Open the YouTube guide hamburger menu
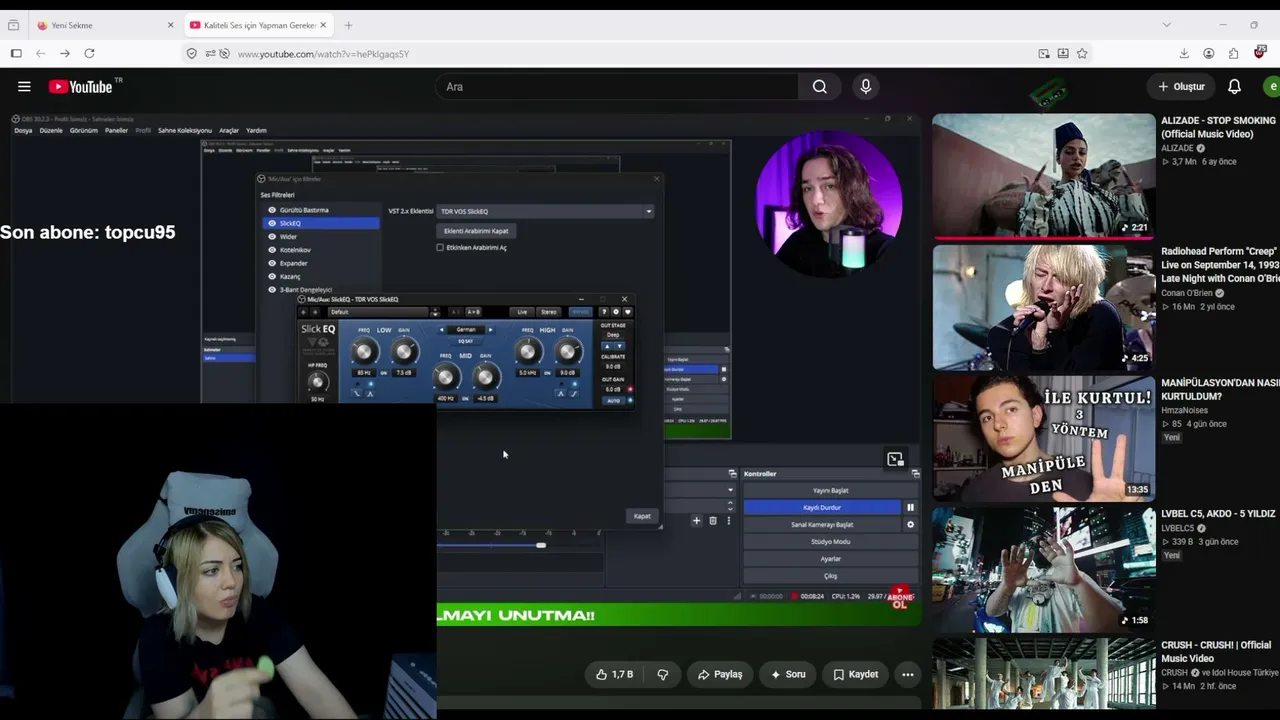This screenshot has width=1280, height=720. click(x=24, y=87)
